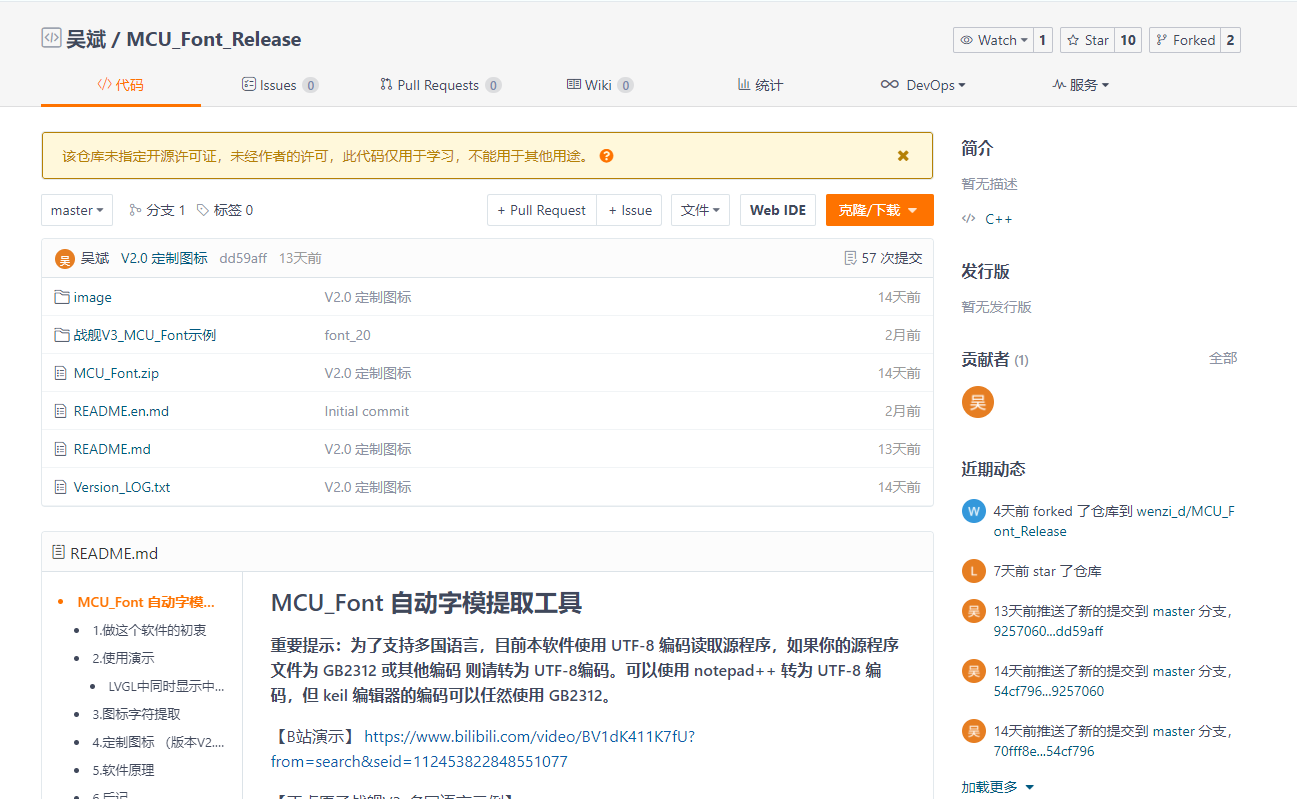The image size is (1297, 799).
Task: Open the README.md file in list
Action: (112, 449)
